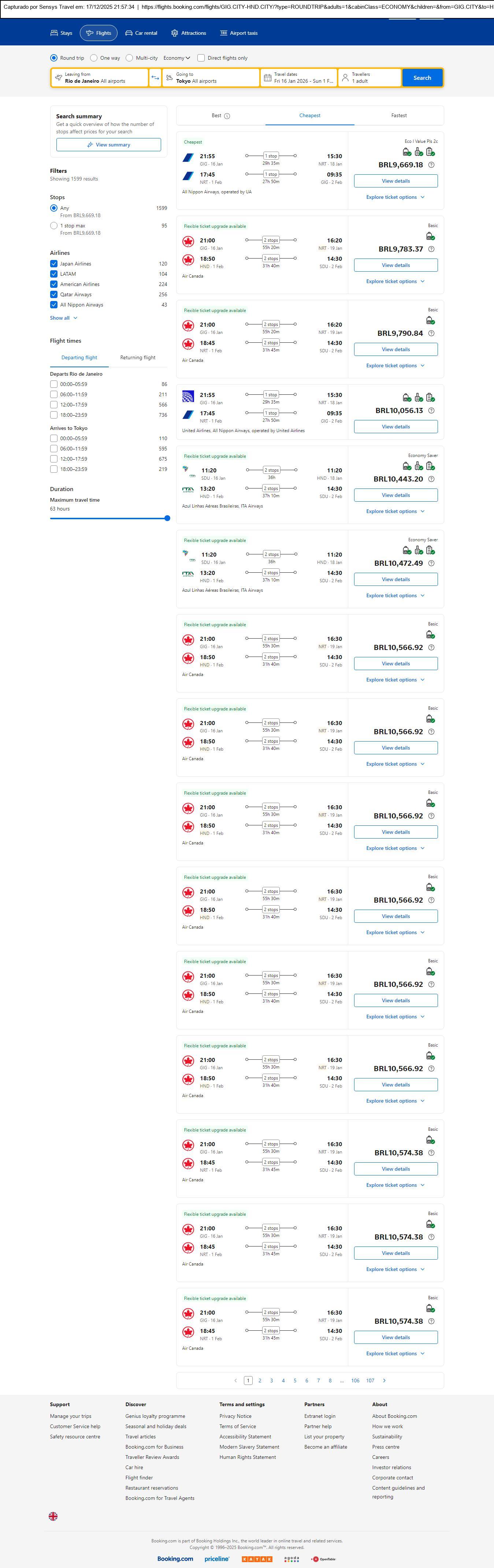Viewport: 494px width, 1568px height.
Task: Uncheck the Qatar Airways airline filter
Action: (54, 295)
